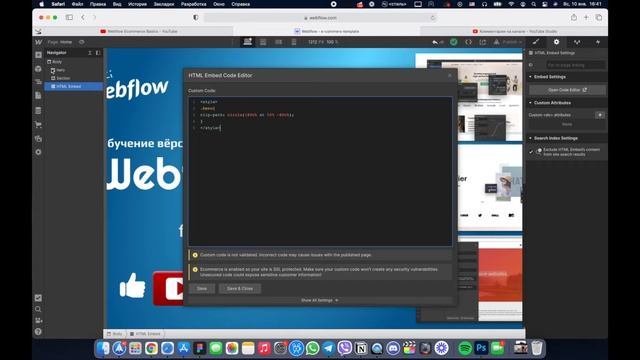Open the video tutorials icon
640x360 pixels.
[38, 320]
